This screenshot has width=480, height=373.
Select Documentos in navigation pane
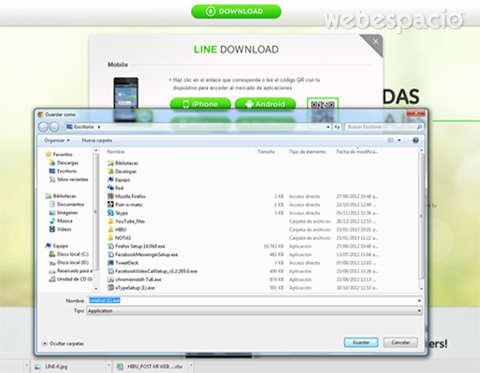[x=67, y=204]
